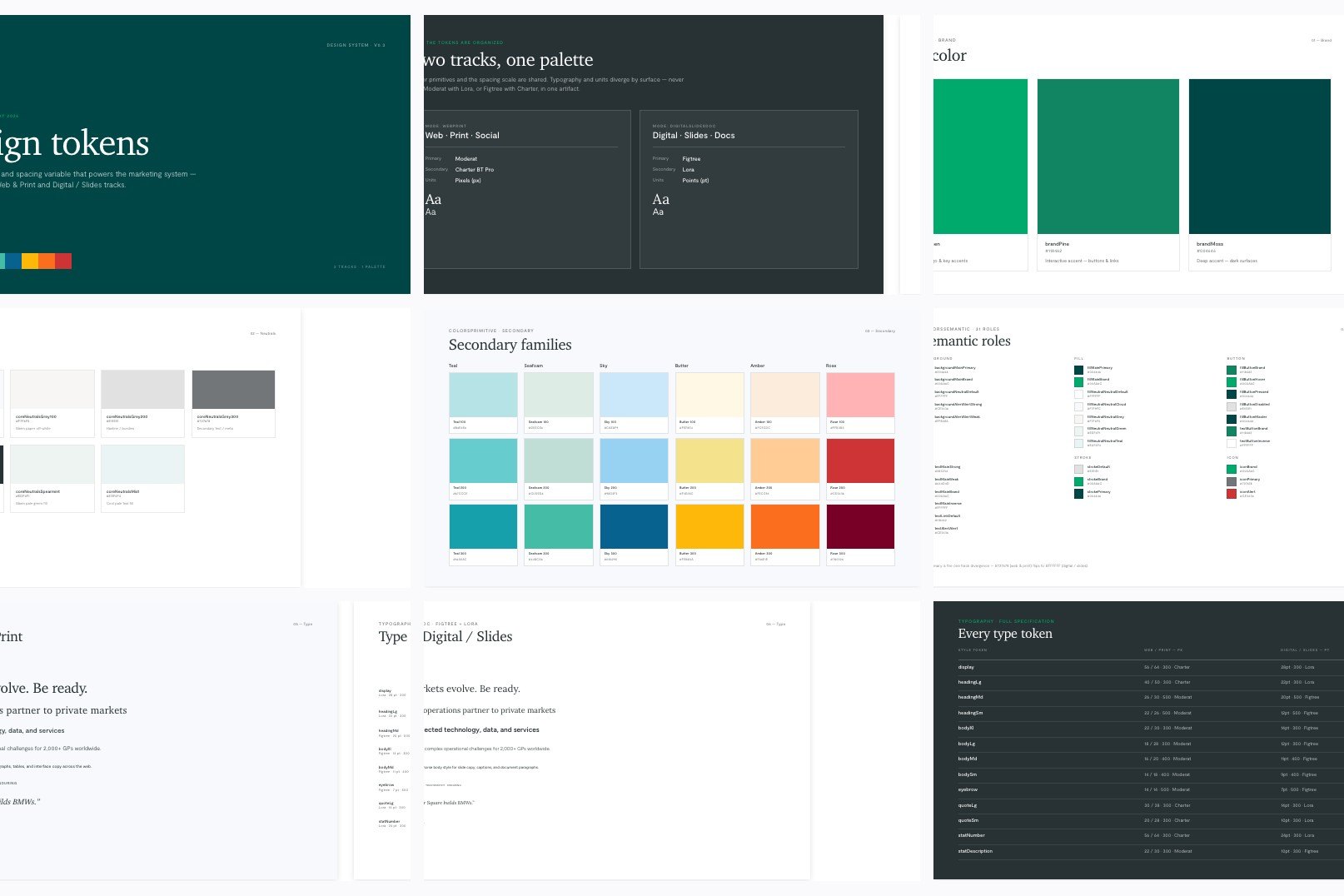
Task: Click the 'Charter BT Pro' secondary font value
Action: pos(475,170)
